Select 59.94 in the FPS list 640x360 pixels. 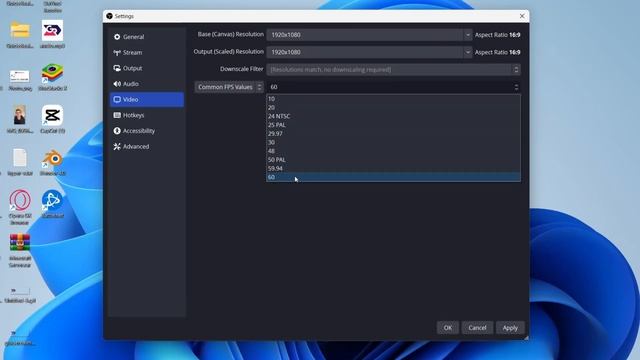point(393,168)
